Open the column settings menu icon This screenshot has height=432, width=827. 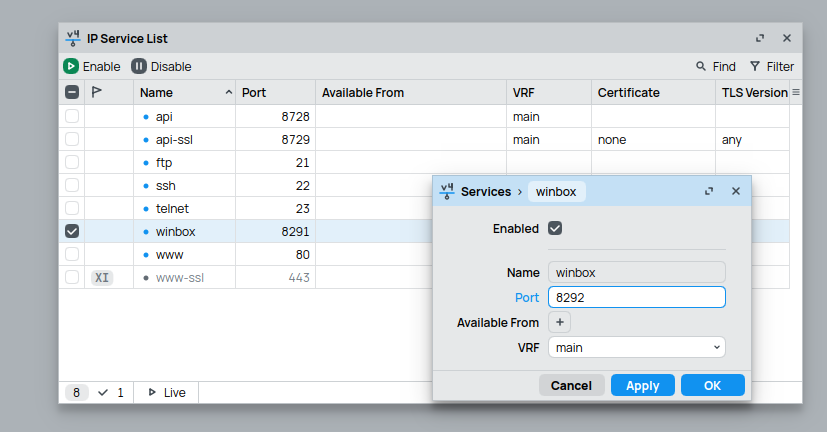pos(796,92)
